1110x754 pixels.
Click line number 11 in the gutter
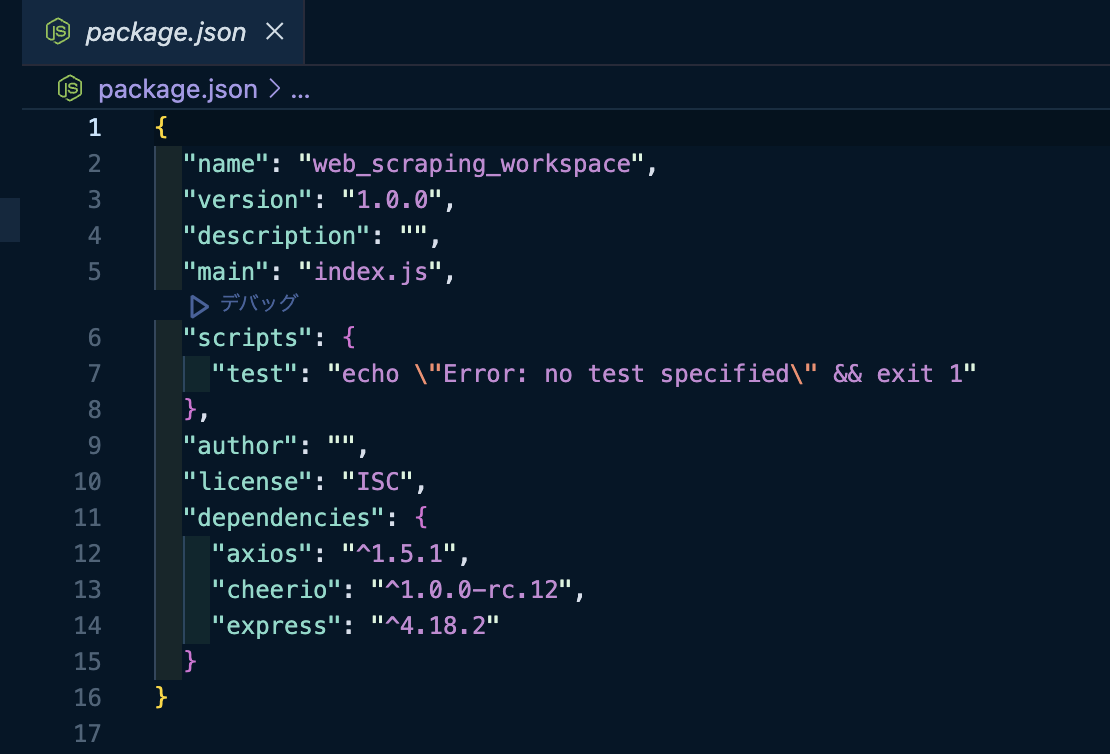88,518
